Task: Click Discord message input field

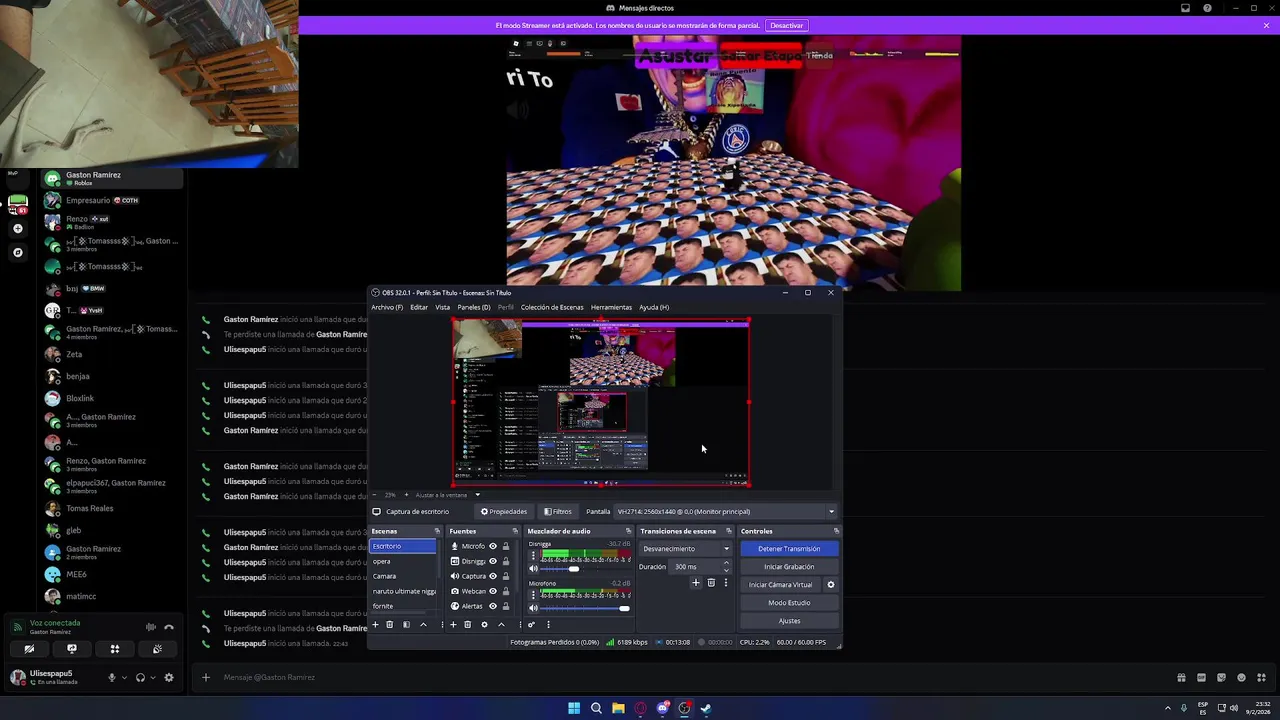Action: coord(690,677)
